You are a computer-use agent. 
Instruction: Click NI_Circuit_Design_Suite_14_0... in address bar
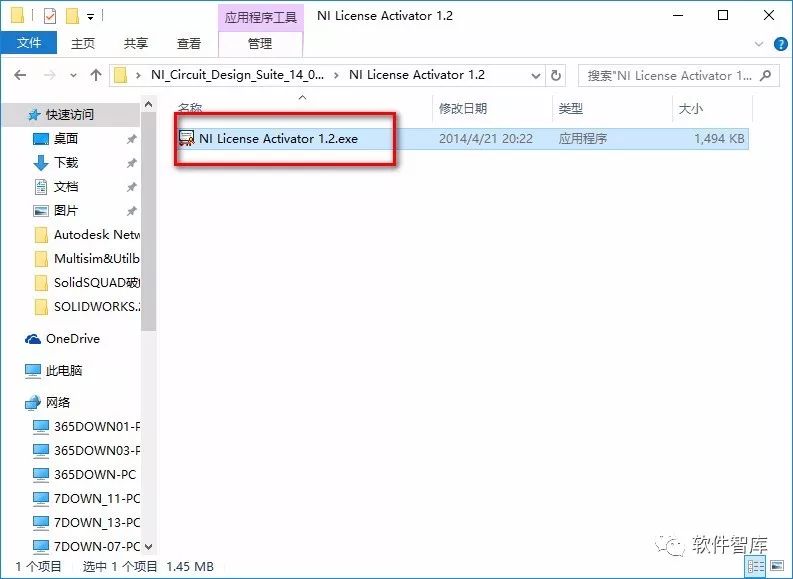(x=237, y=75)
